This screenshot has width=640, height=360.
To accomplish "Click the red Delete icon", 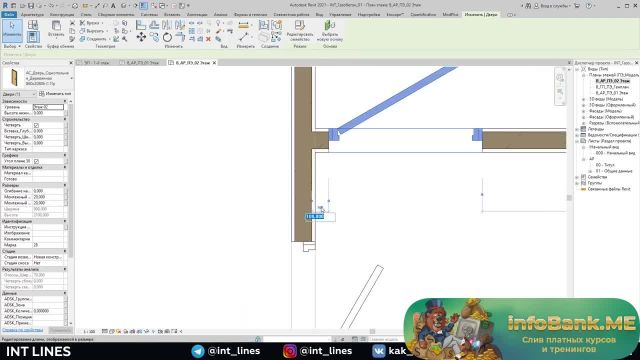I will point(208,39).
